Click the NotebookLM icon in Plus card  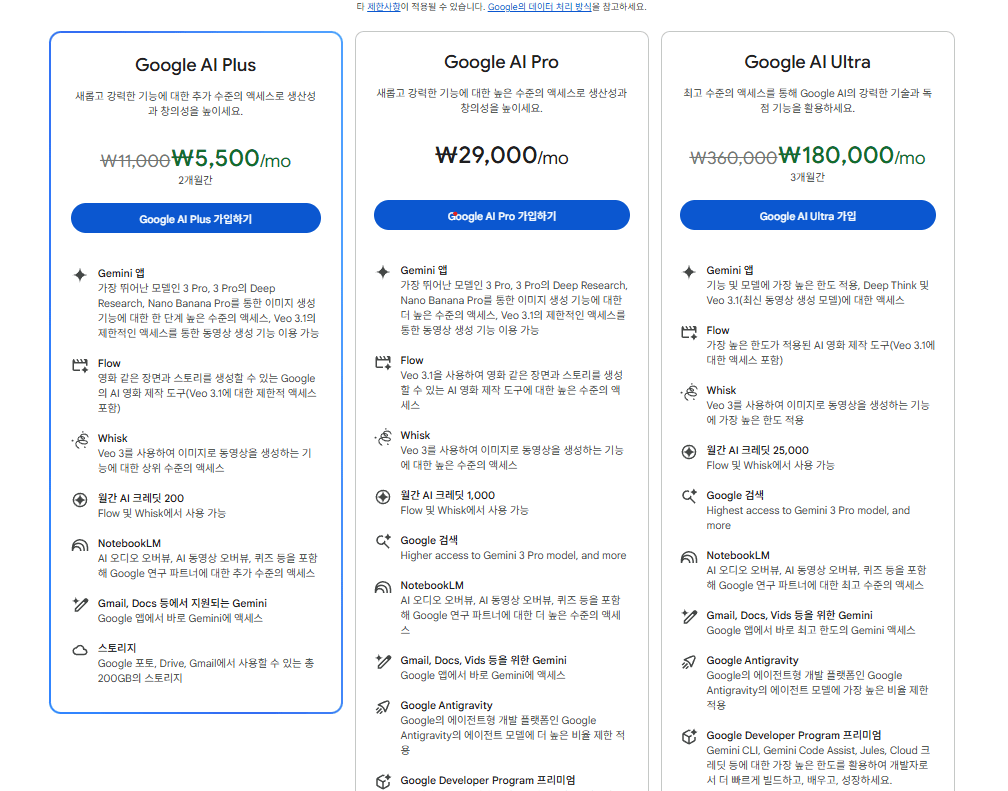pyautogui.click(x=82, y=545)
